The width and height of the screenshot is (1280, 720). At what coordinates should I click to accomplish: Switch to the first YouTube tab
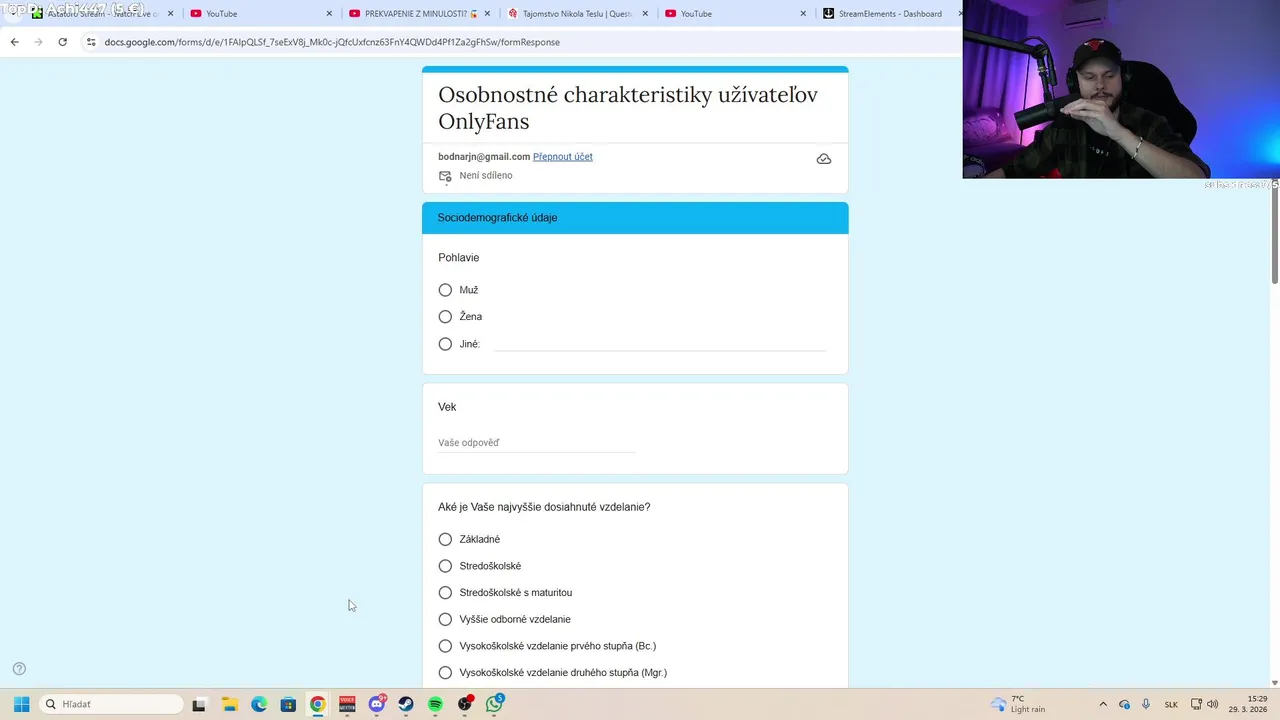262,14
